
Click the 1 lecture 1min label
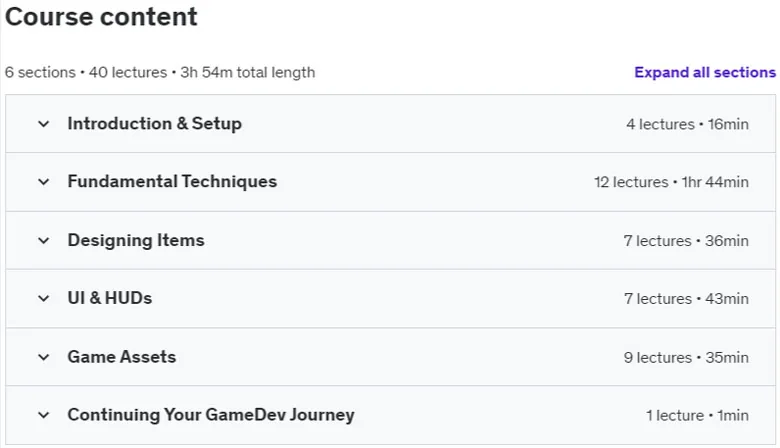[x=697, y=415]
